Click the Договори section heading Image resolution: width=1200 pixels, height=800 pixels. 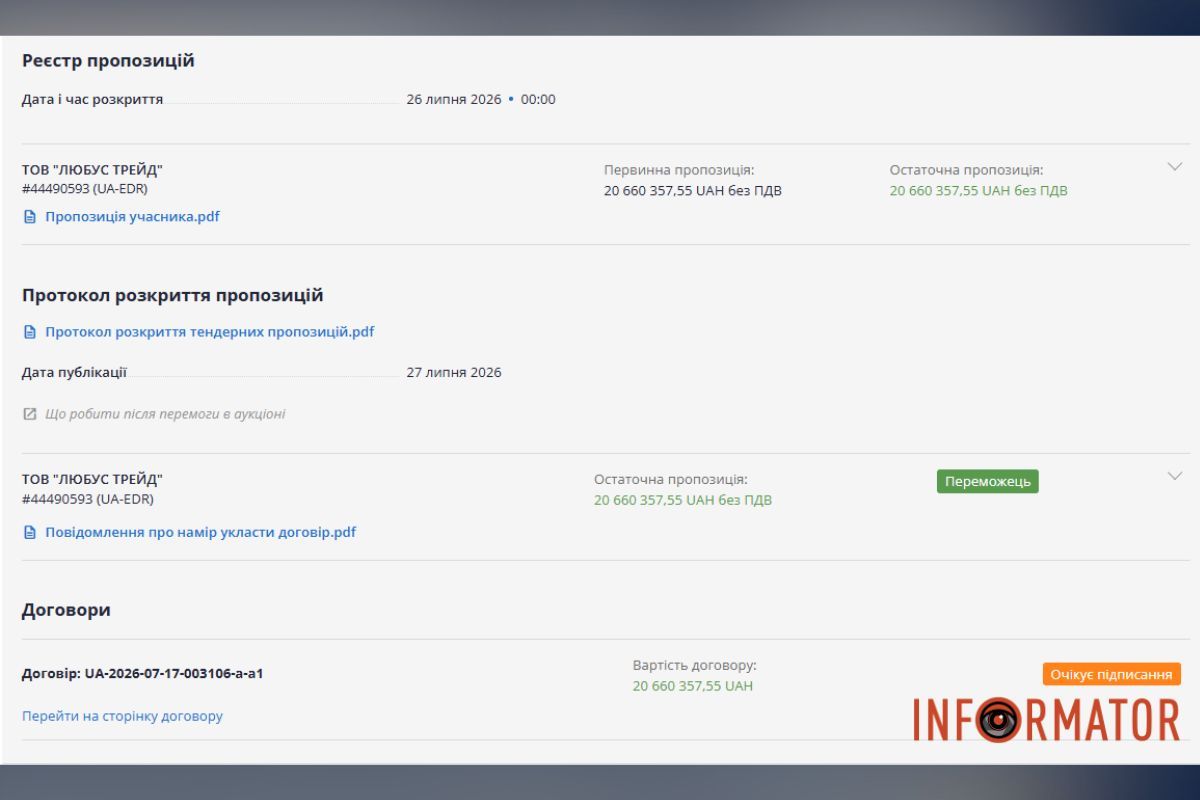[x=66, y=609]
